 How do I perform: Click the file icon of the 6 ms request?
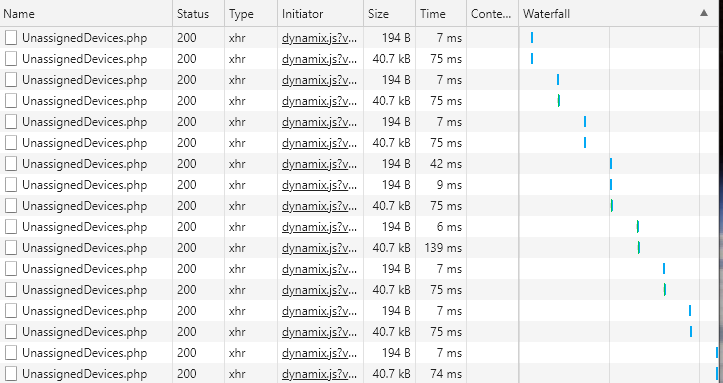(x=11, y=227)
